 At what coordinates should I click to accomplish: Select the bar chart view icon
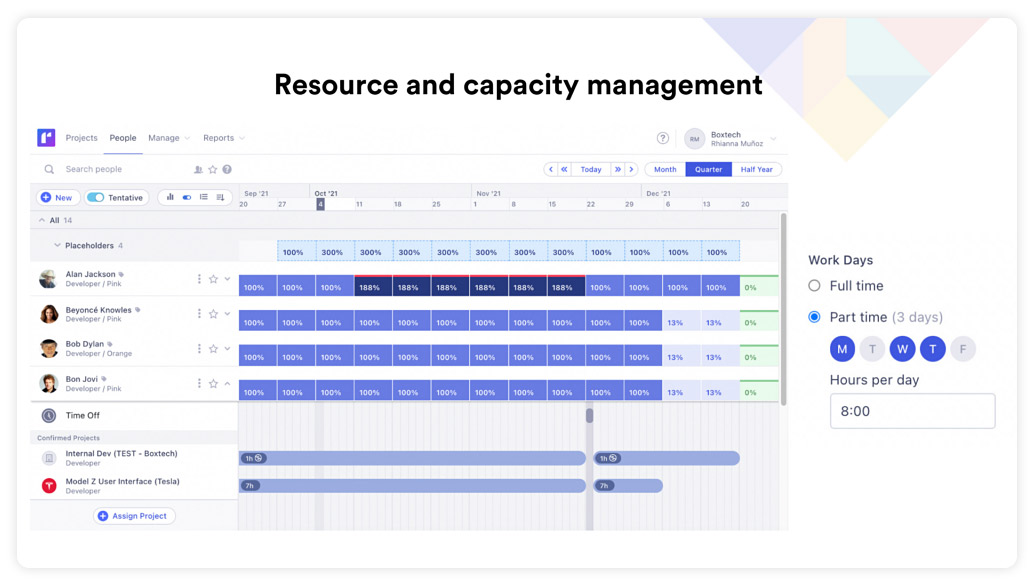click(170, 198)
